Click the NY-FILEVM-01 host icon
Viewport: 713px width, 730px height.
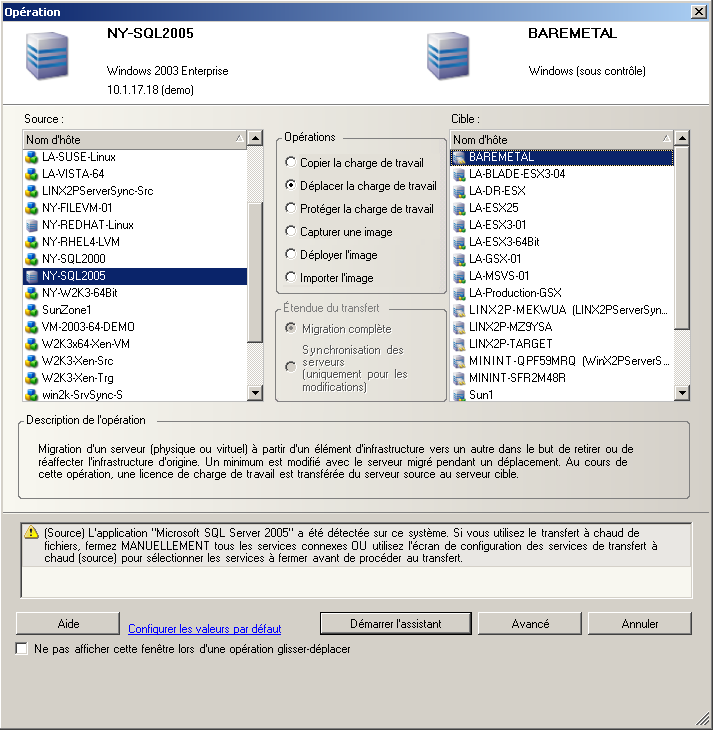31,208
